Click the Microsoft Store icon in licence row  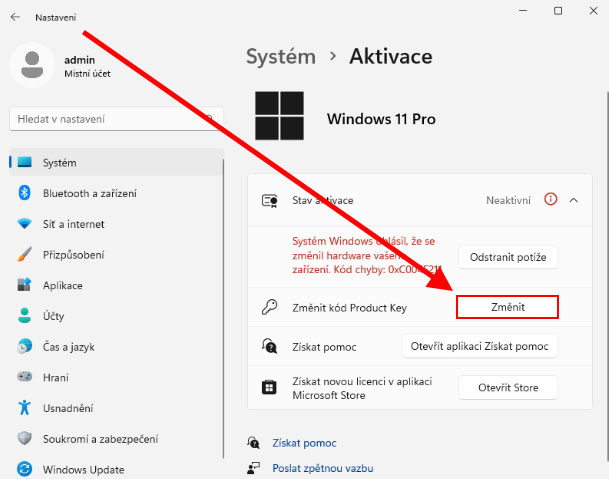(269, 387)
